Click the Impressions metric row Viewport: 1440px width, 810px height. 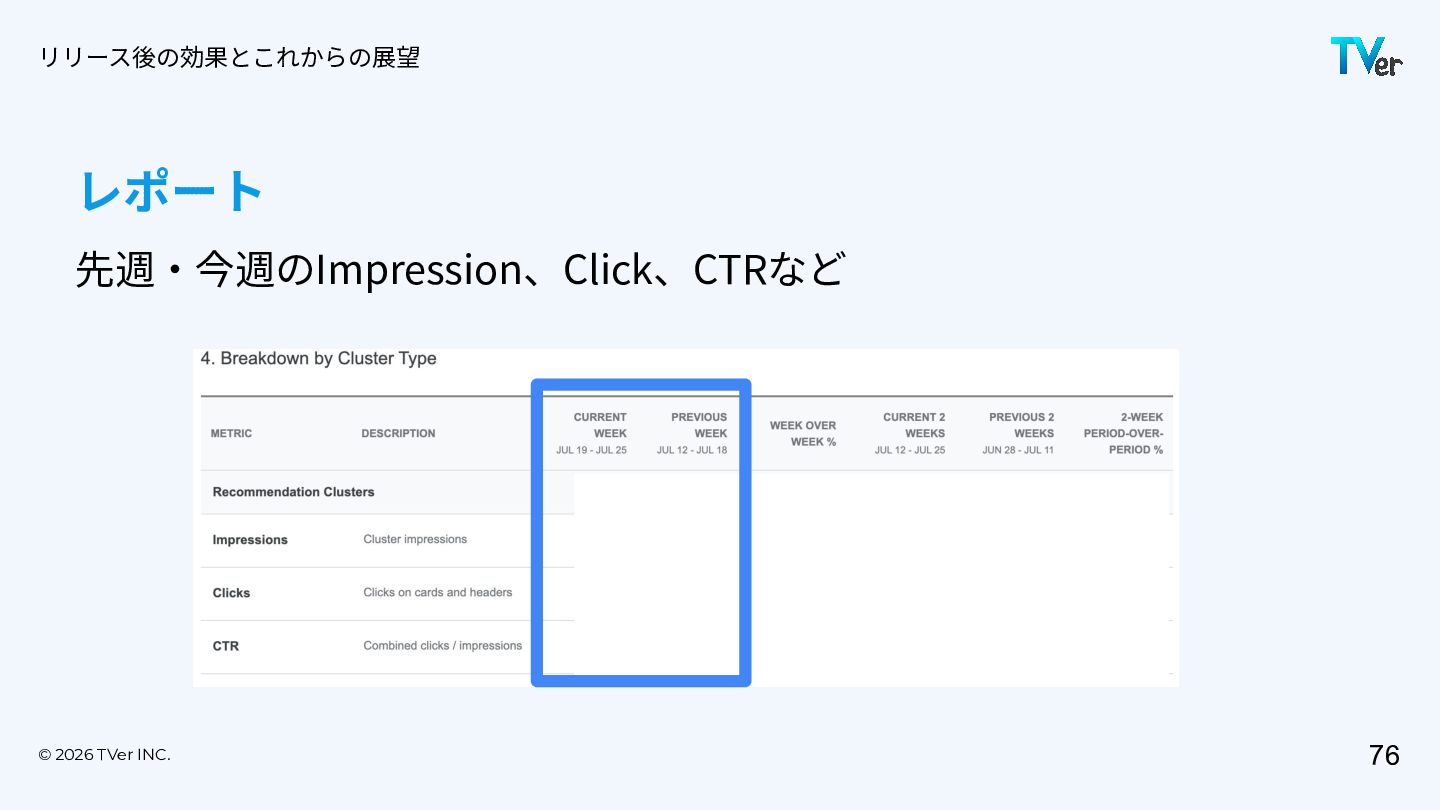pos(387,540)
